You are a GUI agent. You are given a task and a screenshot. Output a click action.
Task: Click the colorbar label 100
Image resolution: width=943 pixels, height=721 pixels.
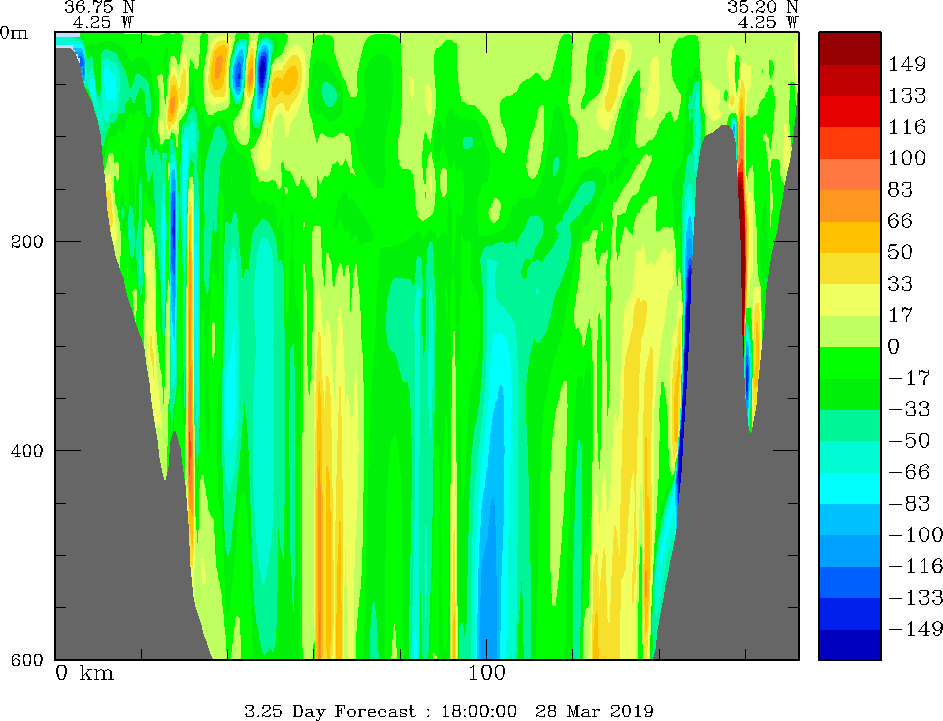pyautogui.click(x=906, y=158)
